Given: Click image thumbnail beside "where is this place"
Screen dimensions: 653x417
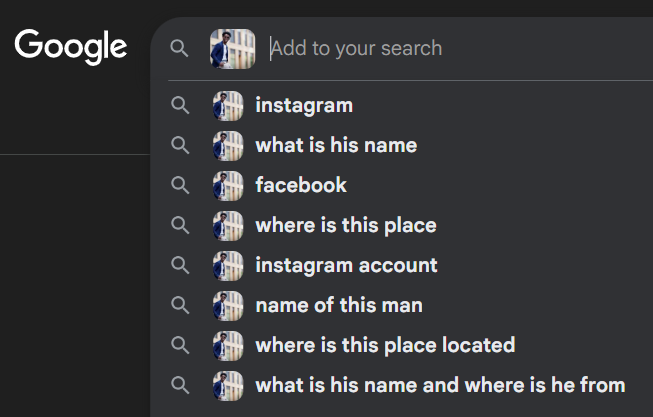Looking at the screenshot, I should click(x=228, y=225).
